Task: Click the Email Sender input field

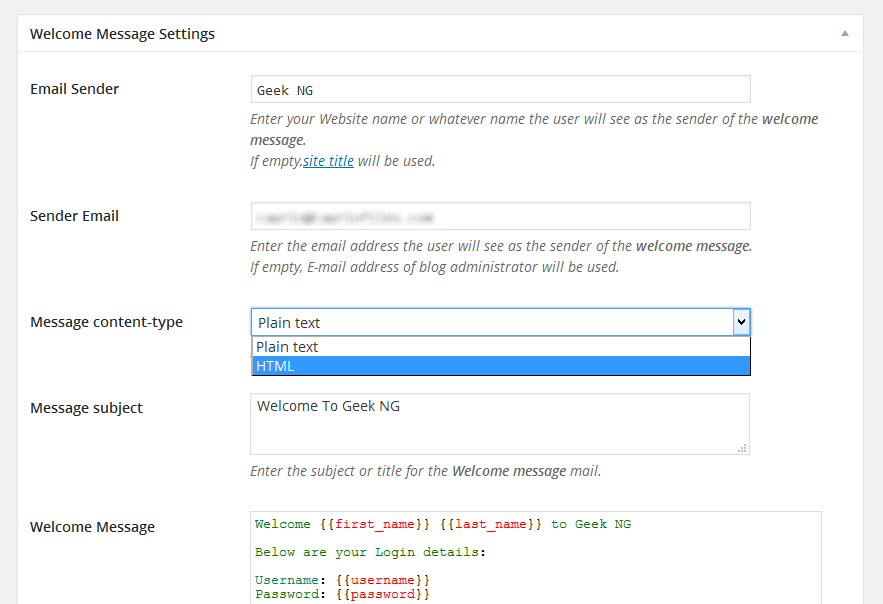Action: [501, 90]
